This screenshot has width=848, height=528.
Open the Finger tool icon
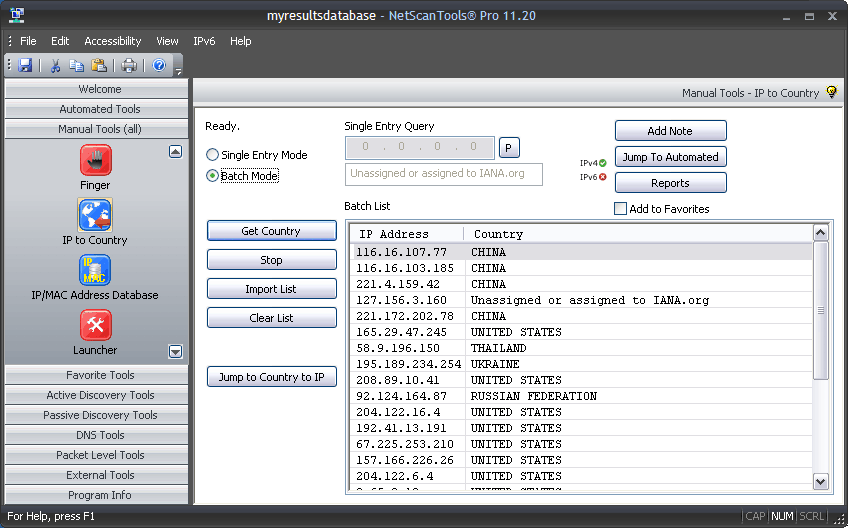(x=96, y=160)
